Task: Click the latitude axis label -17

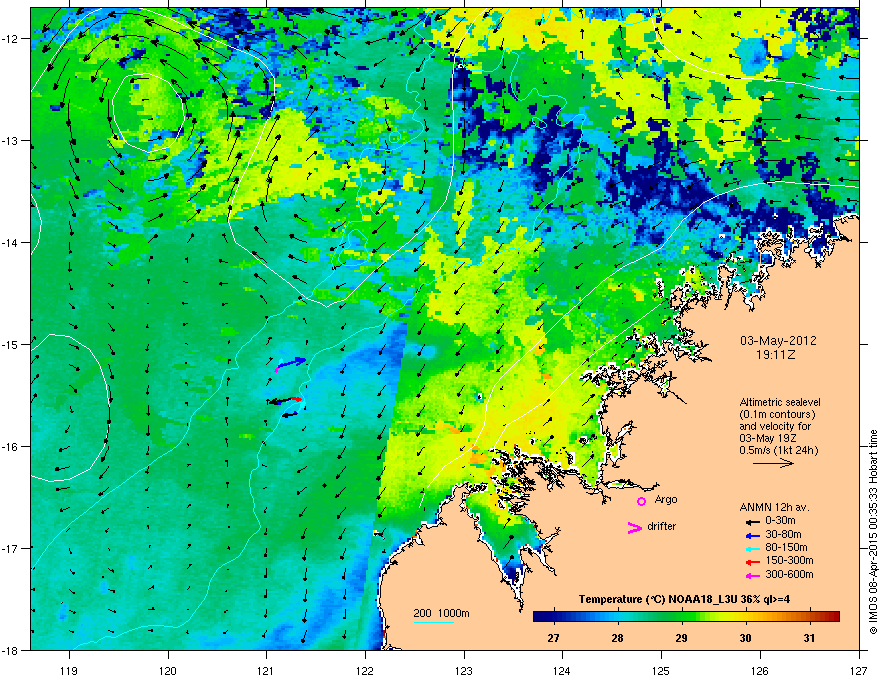Action: 11,548
